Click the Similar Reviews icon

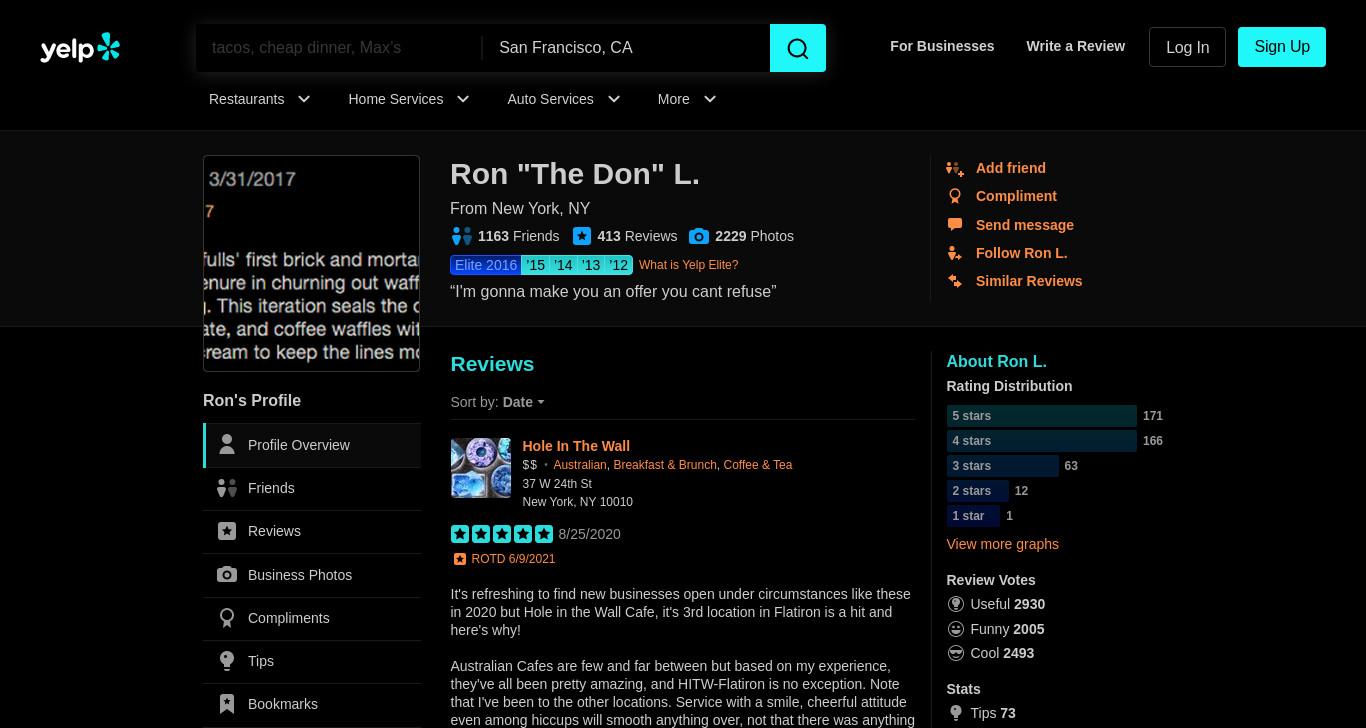coord(955,281)
